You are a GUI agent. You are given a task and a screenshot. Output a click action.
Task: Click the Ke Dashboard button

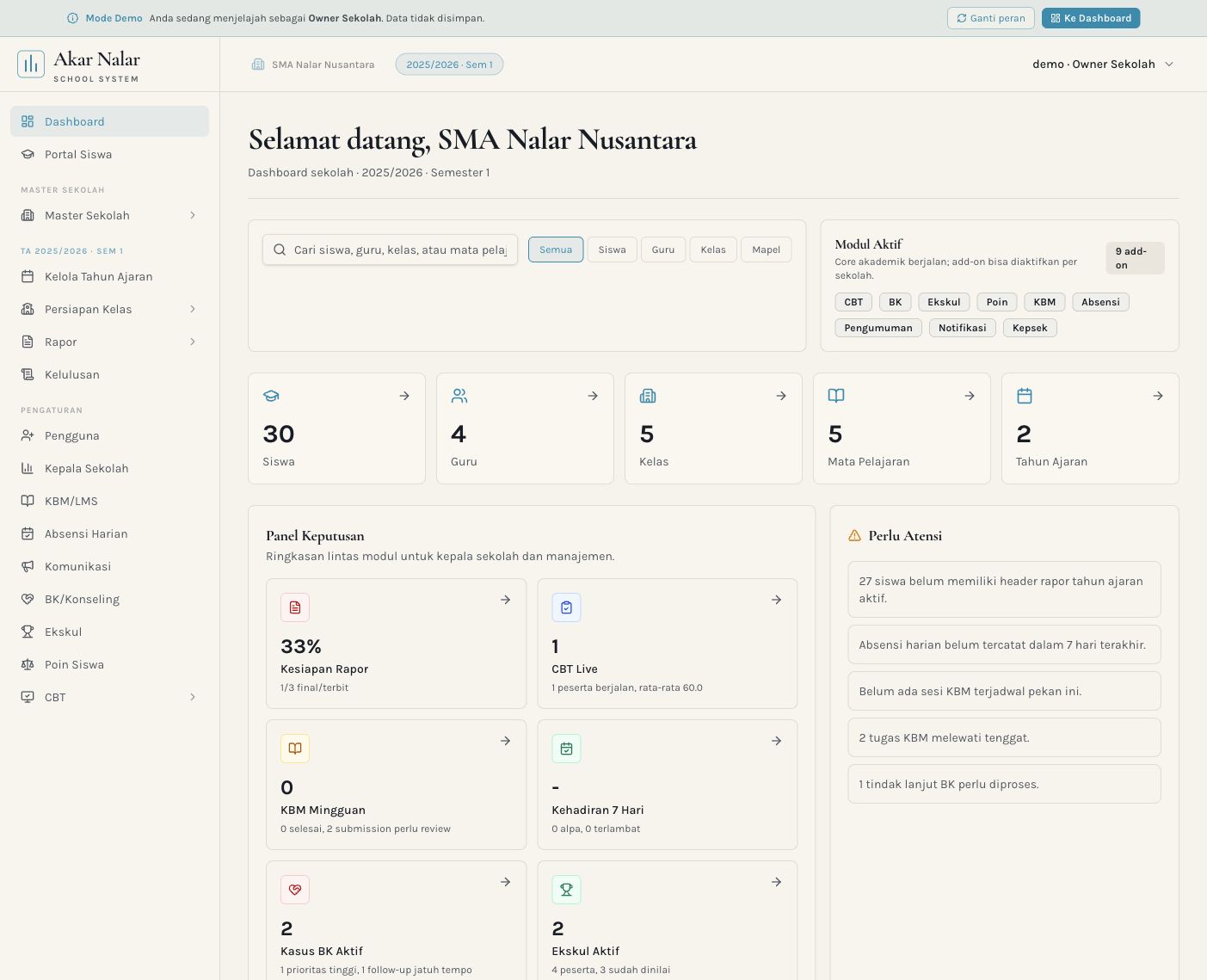tap(1091, 18)
